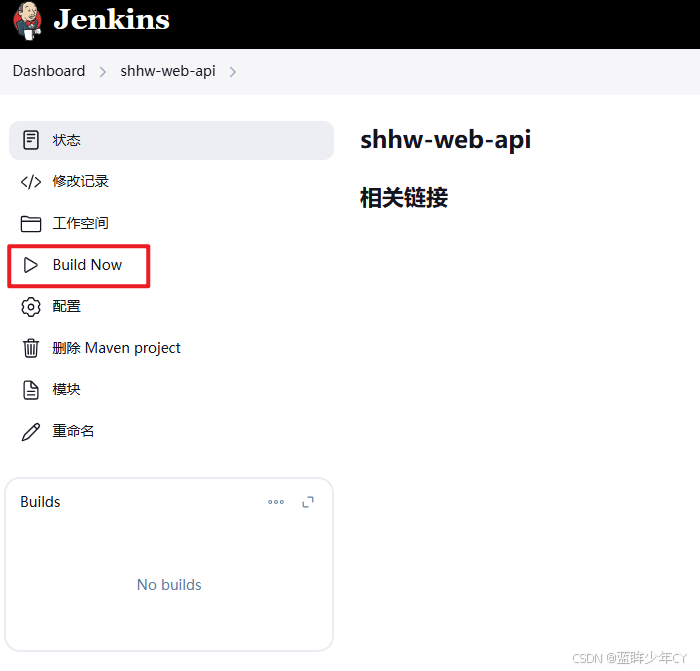Open Builds panel three-dot options menu
The width and height of the screenshot is (700, 671).
click(276, 502)
